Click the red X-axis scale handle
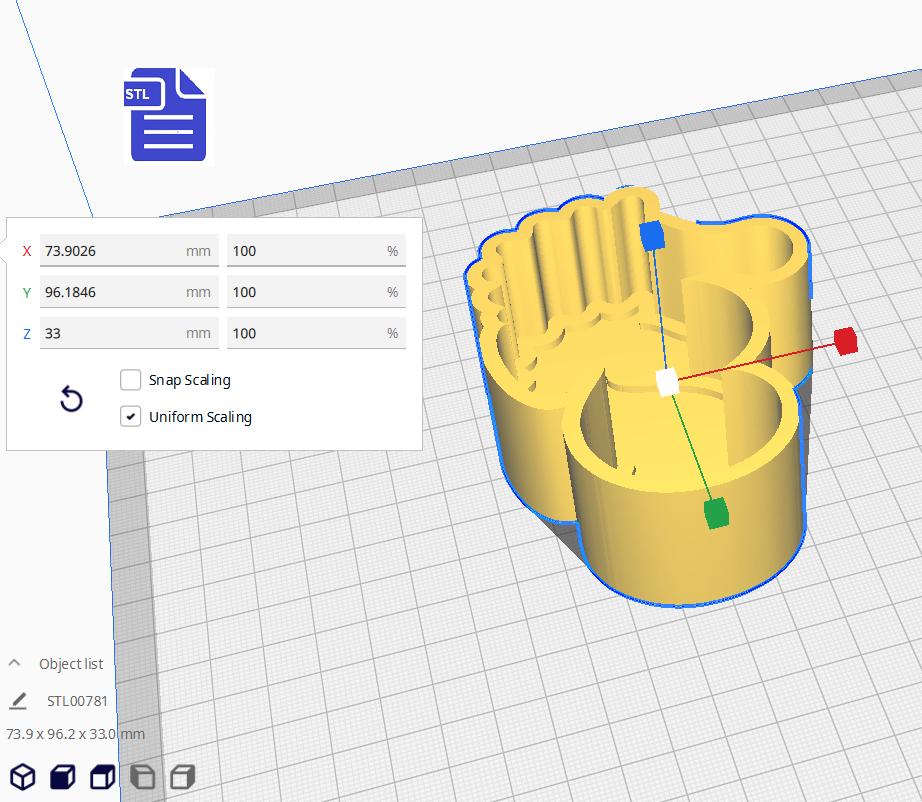This screenshot has width=922, height=802. click(846, 341)
